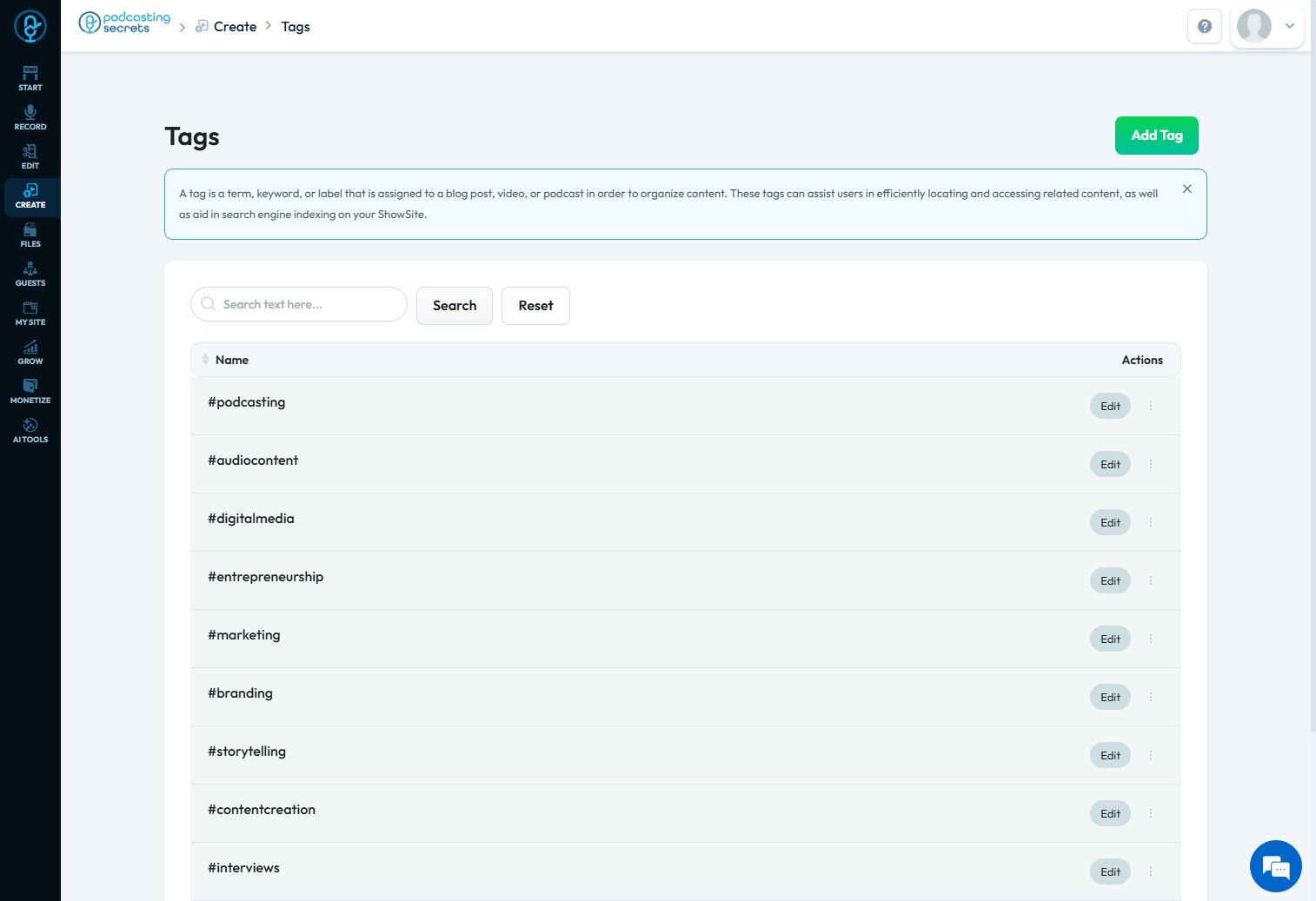Open the live chat widget

point(1275,866)
